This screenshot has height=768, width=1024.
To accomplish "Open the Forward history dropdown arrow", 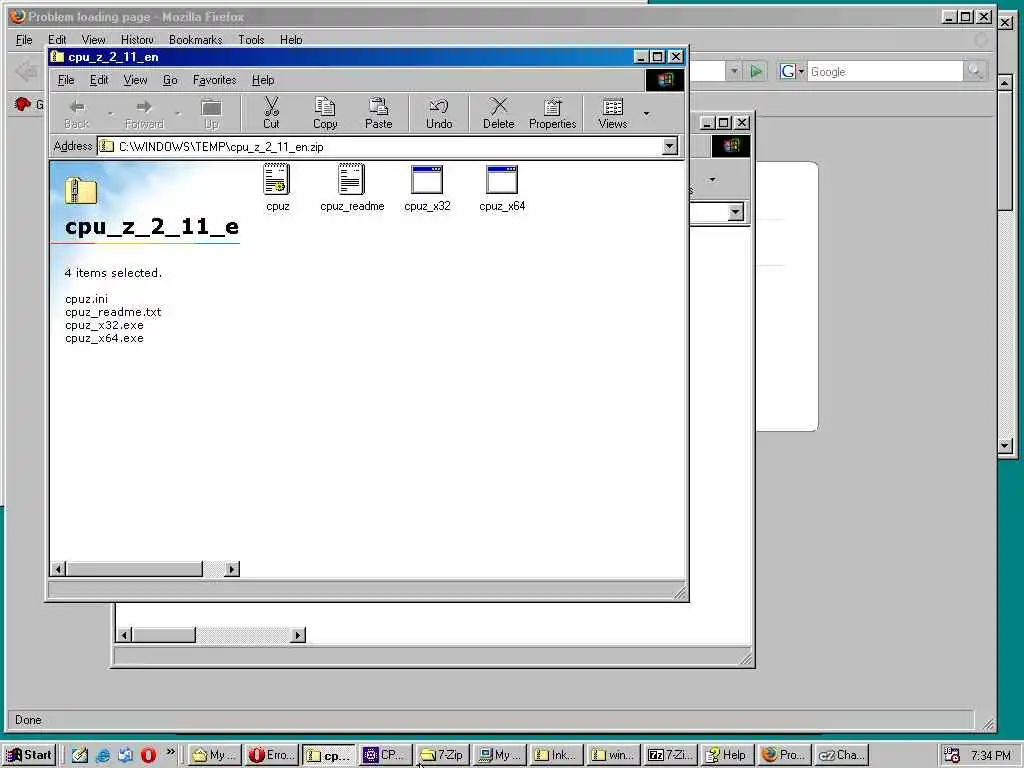I will pos(178,114).
